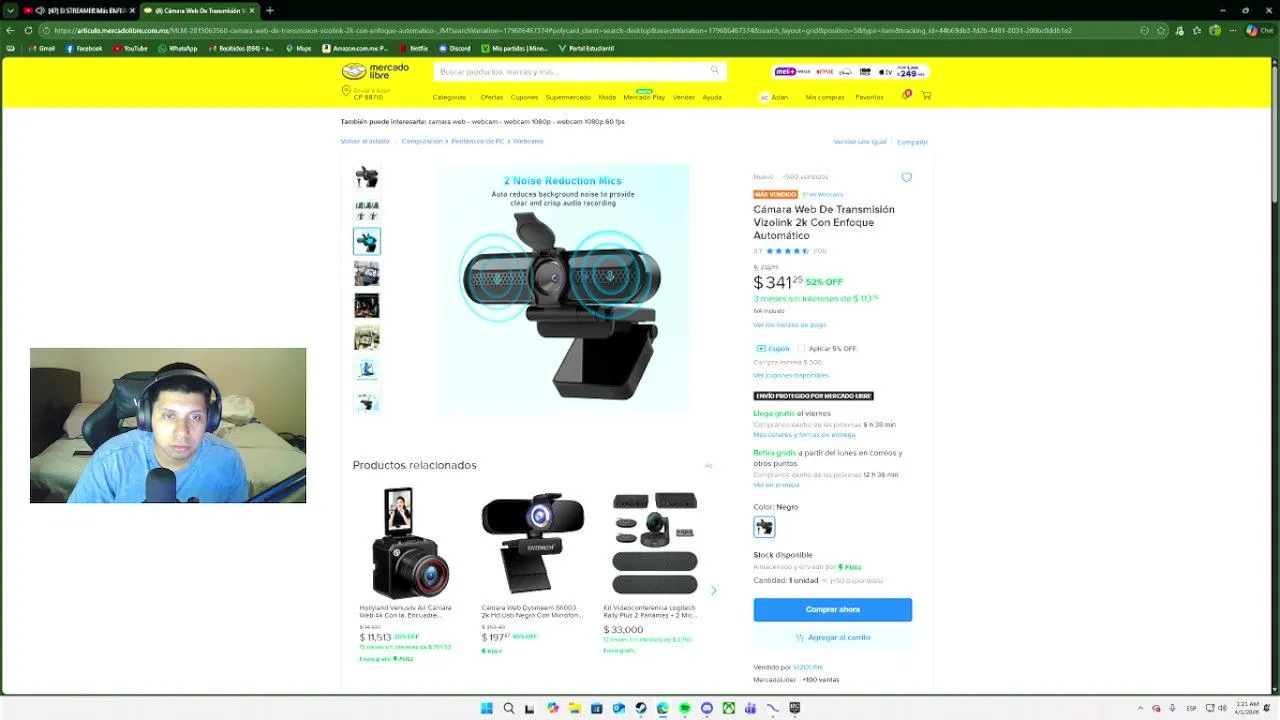Open a new browser tab
The image size is (1280, 720).
(x=269, y=10)
